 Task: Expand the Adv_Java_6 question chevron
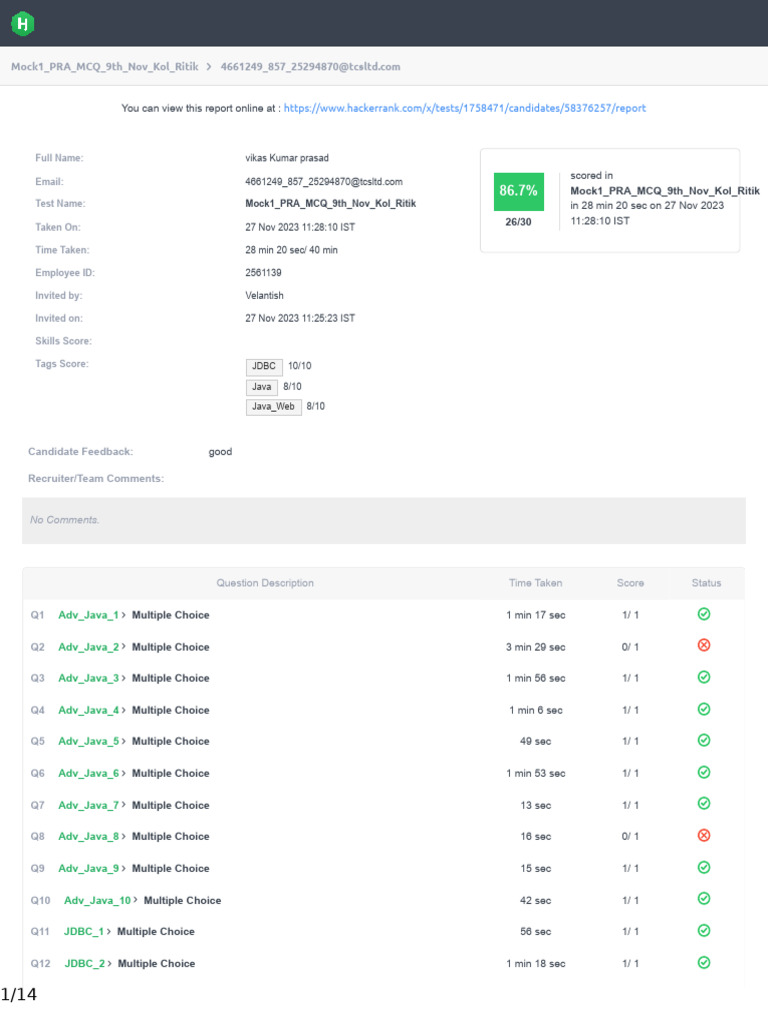pyautogui.click(x=124, y=773)
